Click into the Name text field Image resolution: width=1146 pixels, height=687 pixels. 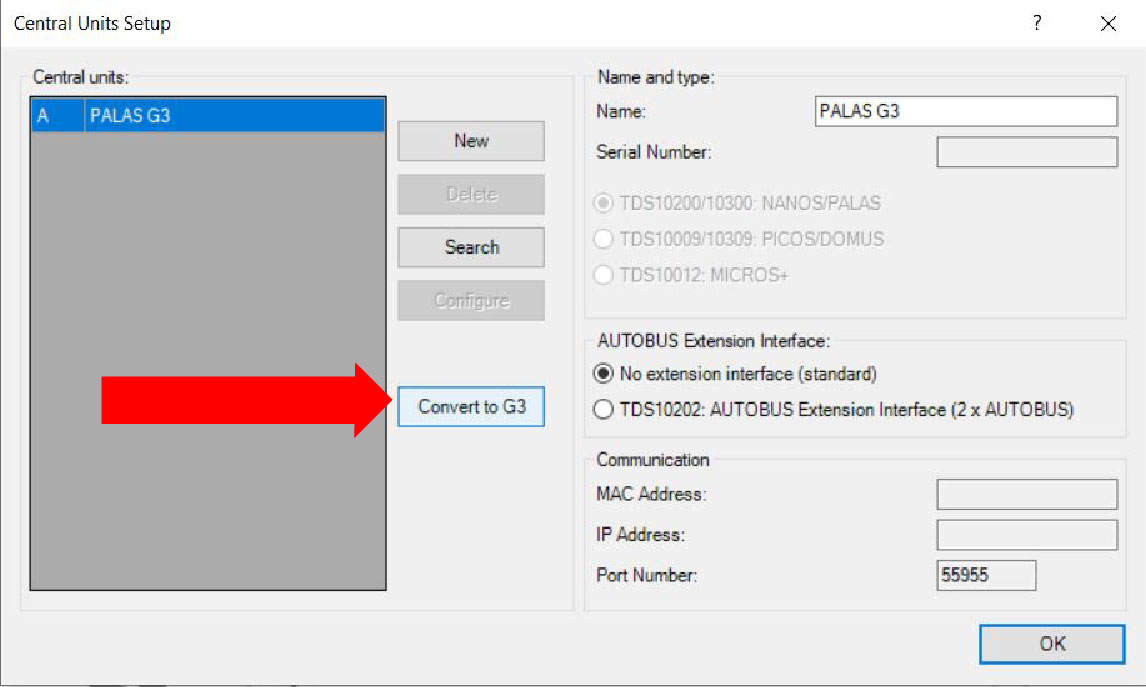coord(966,111)
